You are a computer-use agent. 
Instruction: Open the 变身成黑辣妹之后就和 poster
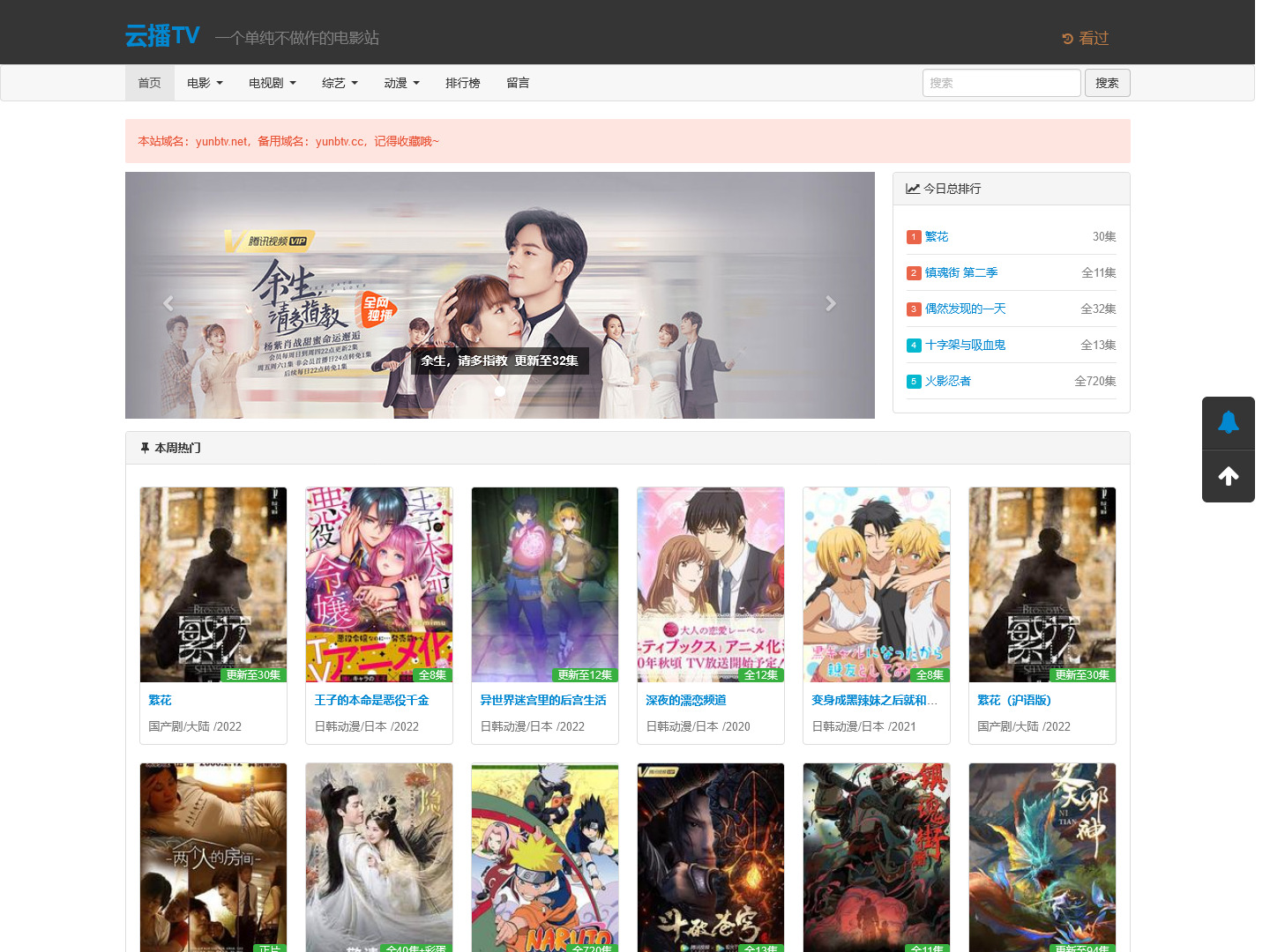click(x=877, y=584)
